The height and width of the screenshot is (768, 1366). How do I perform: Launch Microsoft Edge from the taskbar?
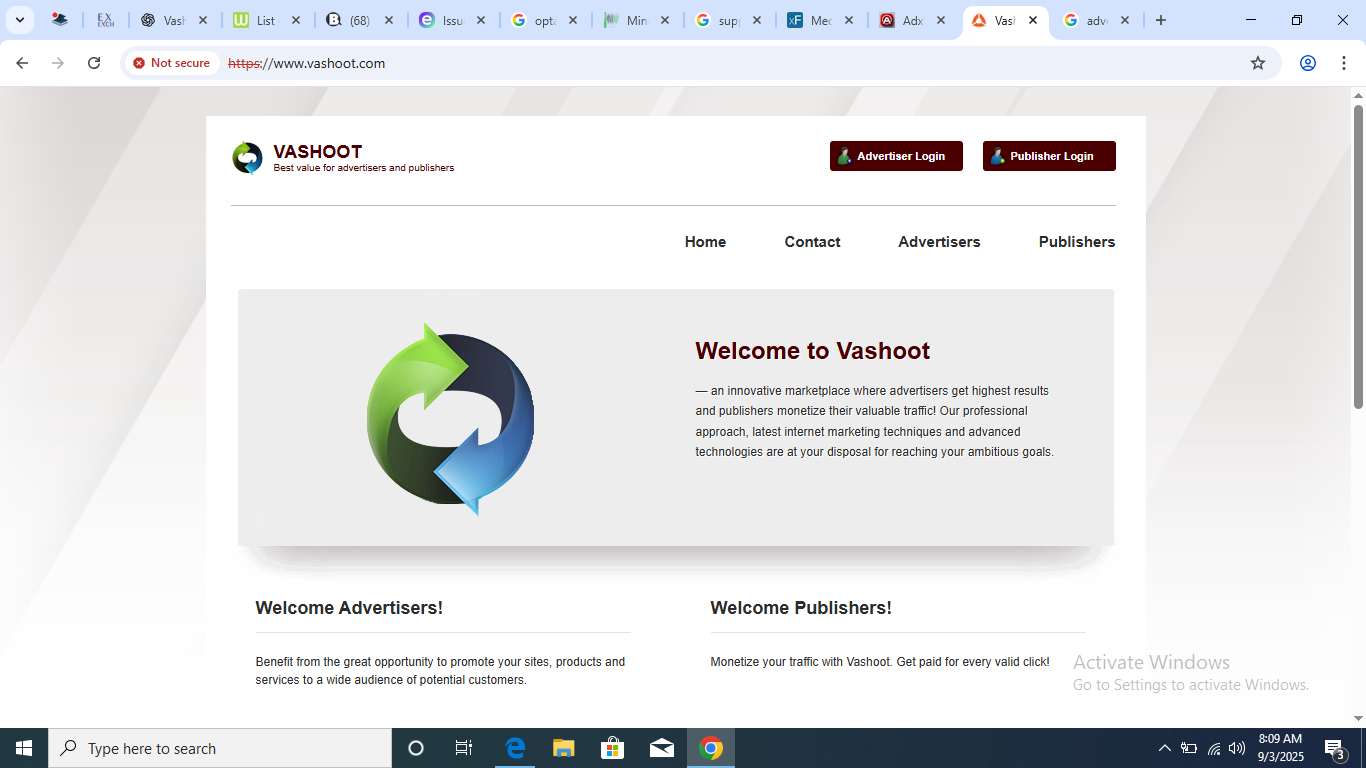(x=515, y=748)
